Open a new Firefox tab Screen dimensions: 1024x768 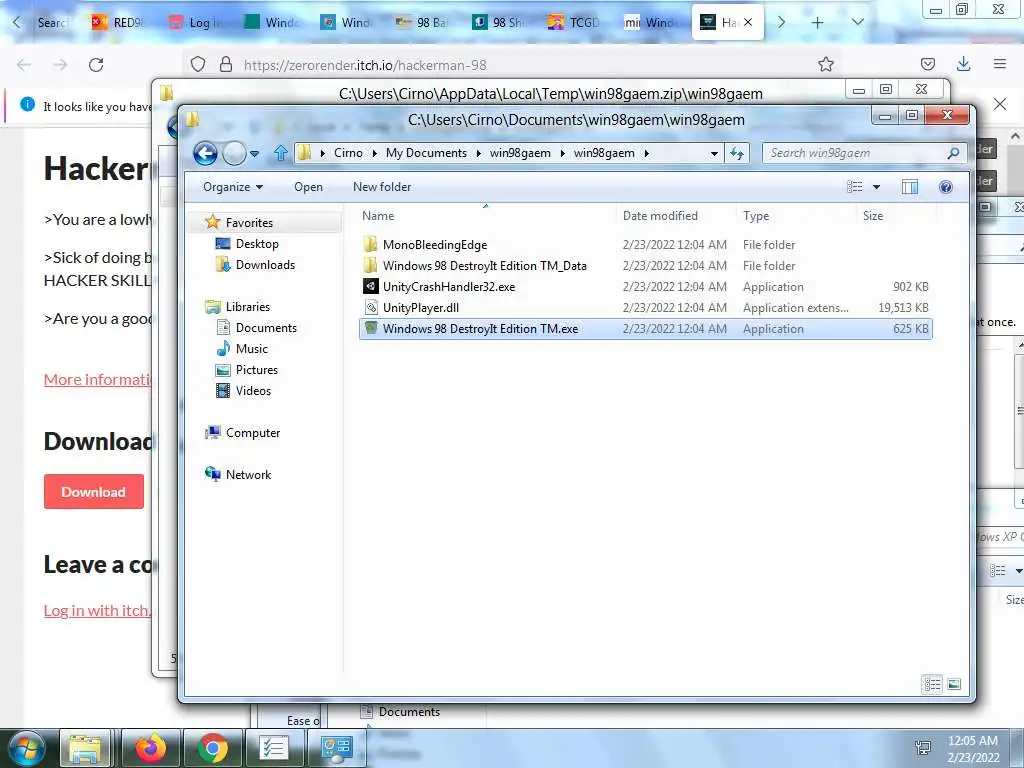[817, 22]
